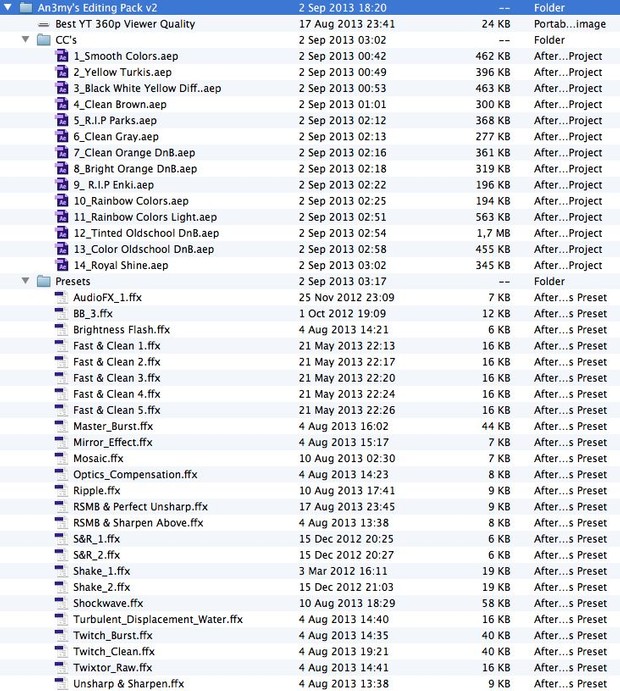Select the file name Fast & Clean 4.ffx
This screenshot has height=691, width=620.
(117, 394)
